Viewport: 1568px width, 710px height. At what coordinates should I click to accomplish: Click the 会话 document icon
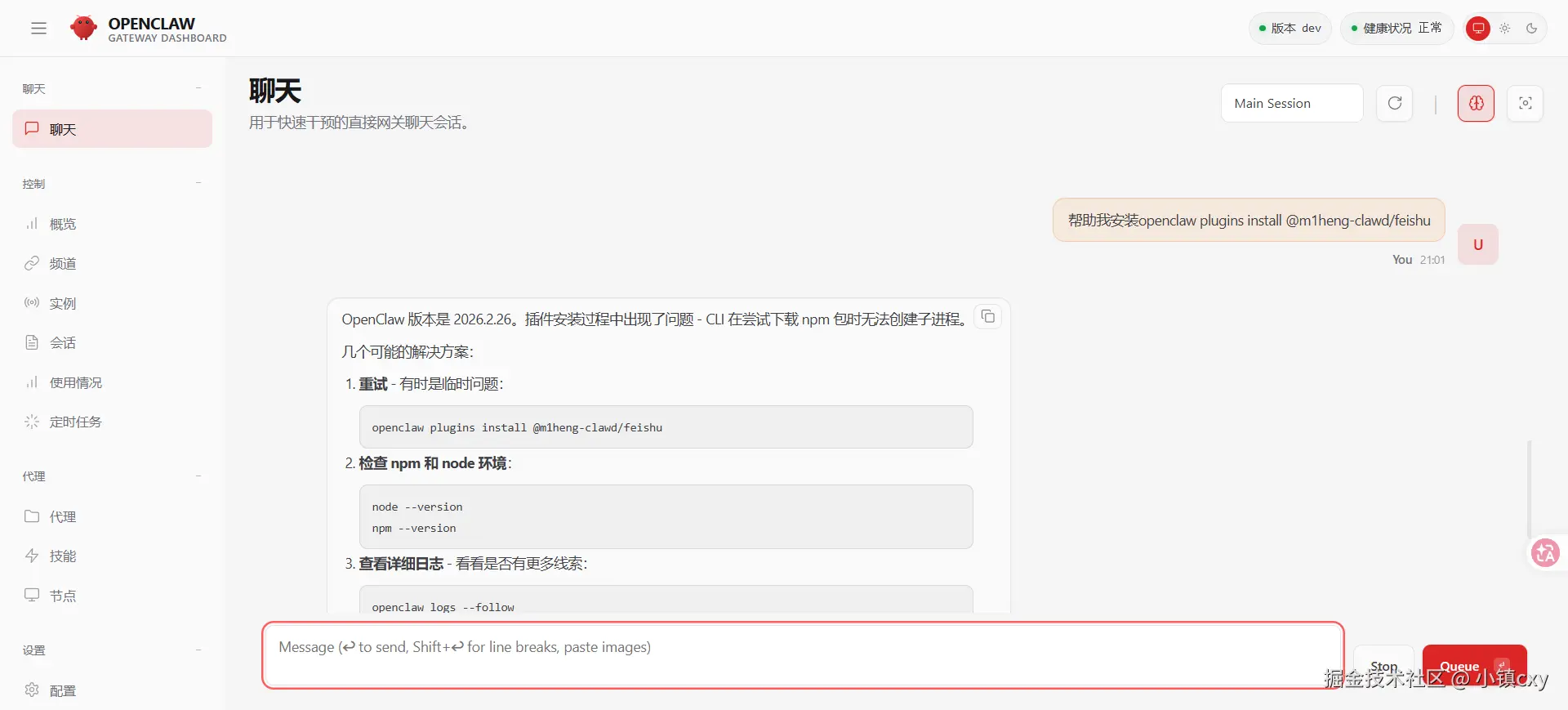(32, 342)
